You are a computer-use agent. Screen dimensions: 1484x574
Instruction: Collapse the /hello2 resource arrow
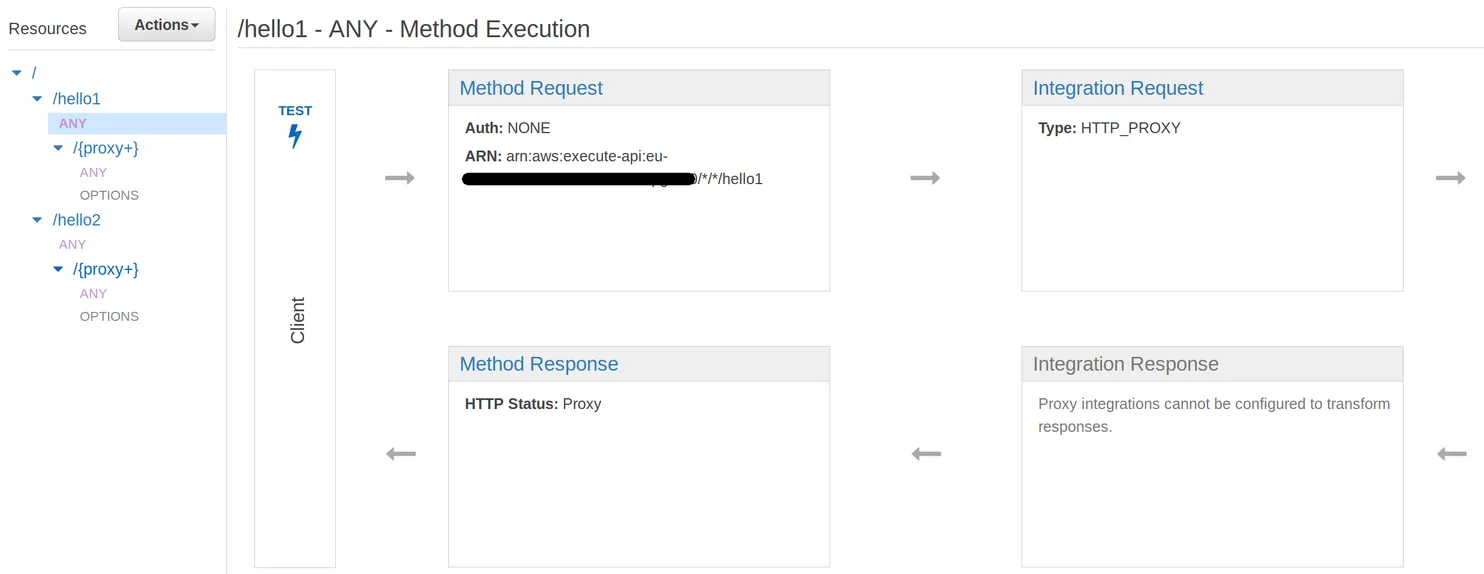(38, 220)
